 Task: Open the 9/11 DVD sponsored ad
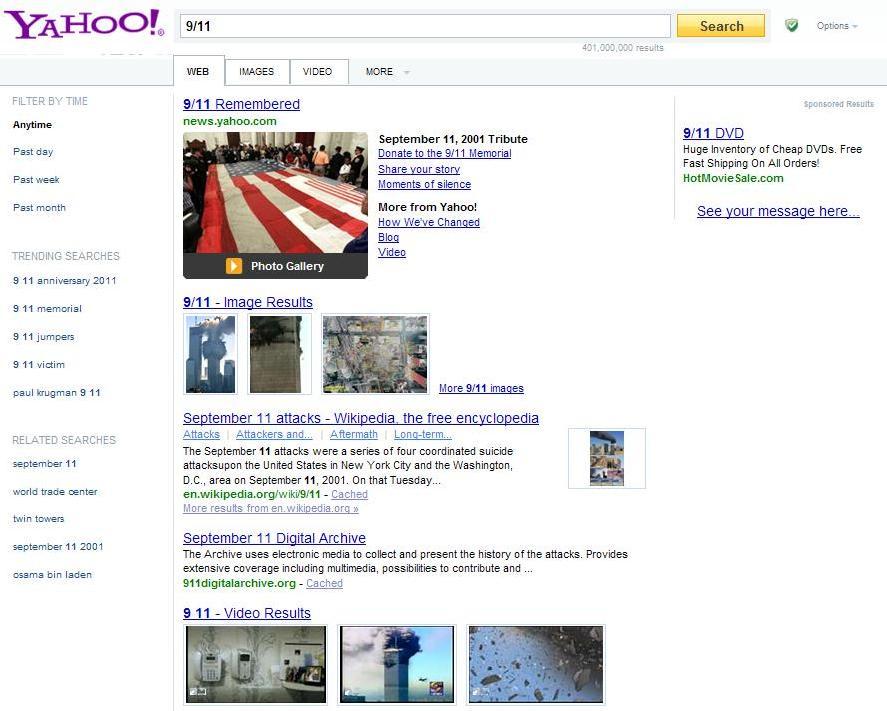713,133
